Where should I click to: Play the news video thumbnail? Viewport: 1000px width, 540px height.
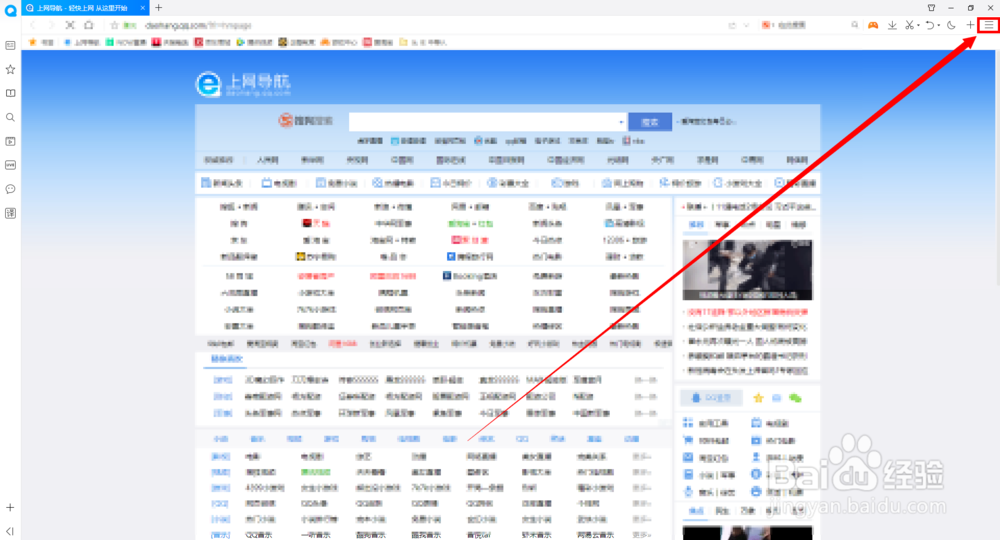coord(747,270)
